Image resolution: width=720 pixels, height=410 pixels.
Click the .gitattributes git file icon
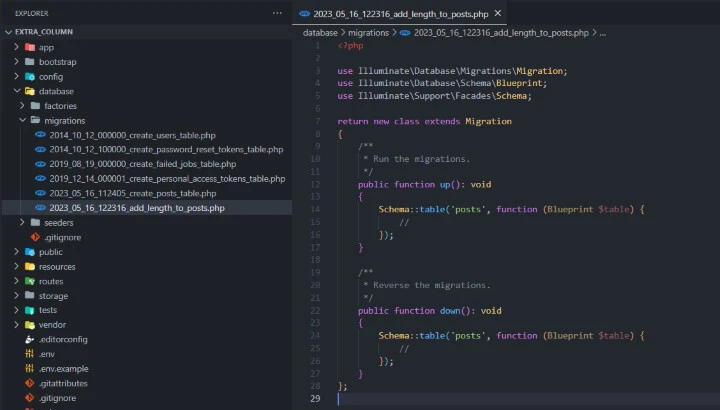click(30, 383)
